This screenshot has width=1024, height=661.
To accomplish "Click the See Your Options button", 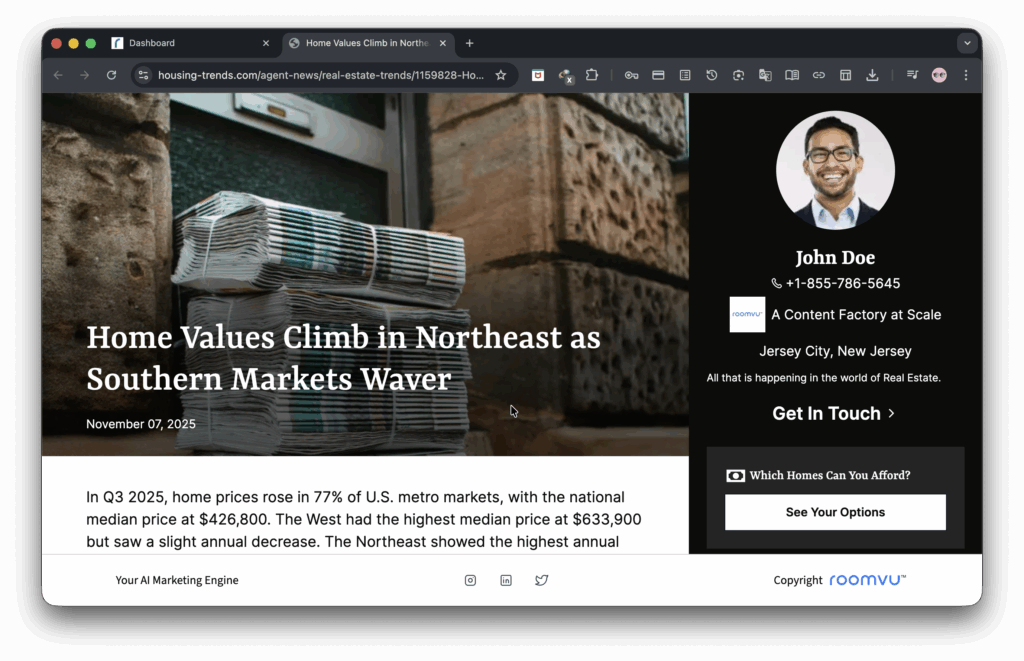I will tap(835, 512).
